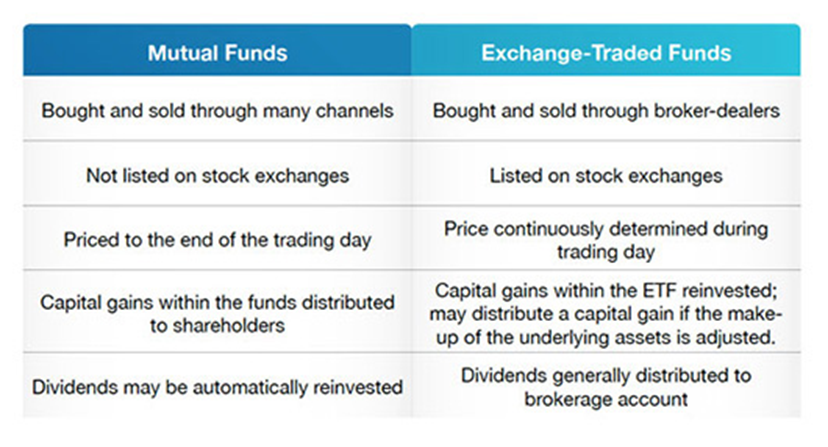Viewport: 828px width, 447px height.
Task: Select the "Bought and sold through many channels" cell
Action: (217, 110)
